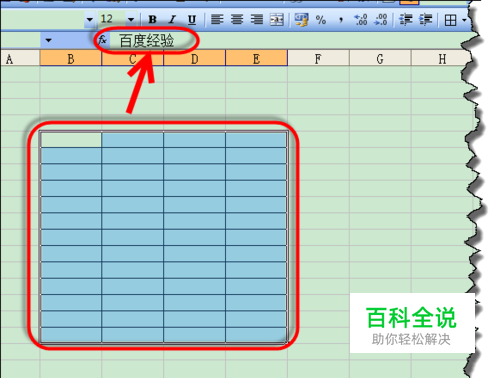Viewport: 500px width, 378px height.
Task: Toggle Bold formatting
Action: [153, 20]
